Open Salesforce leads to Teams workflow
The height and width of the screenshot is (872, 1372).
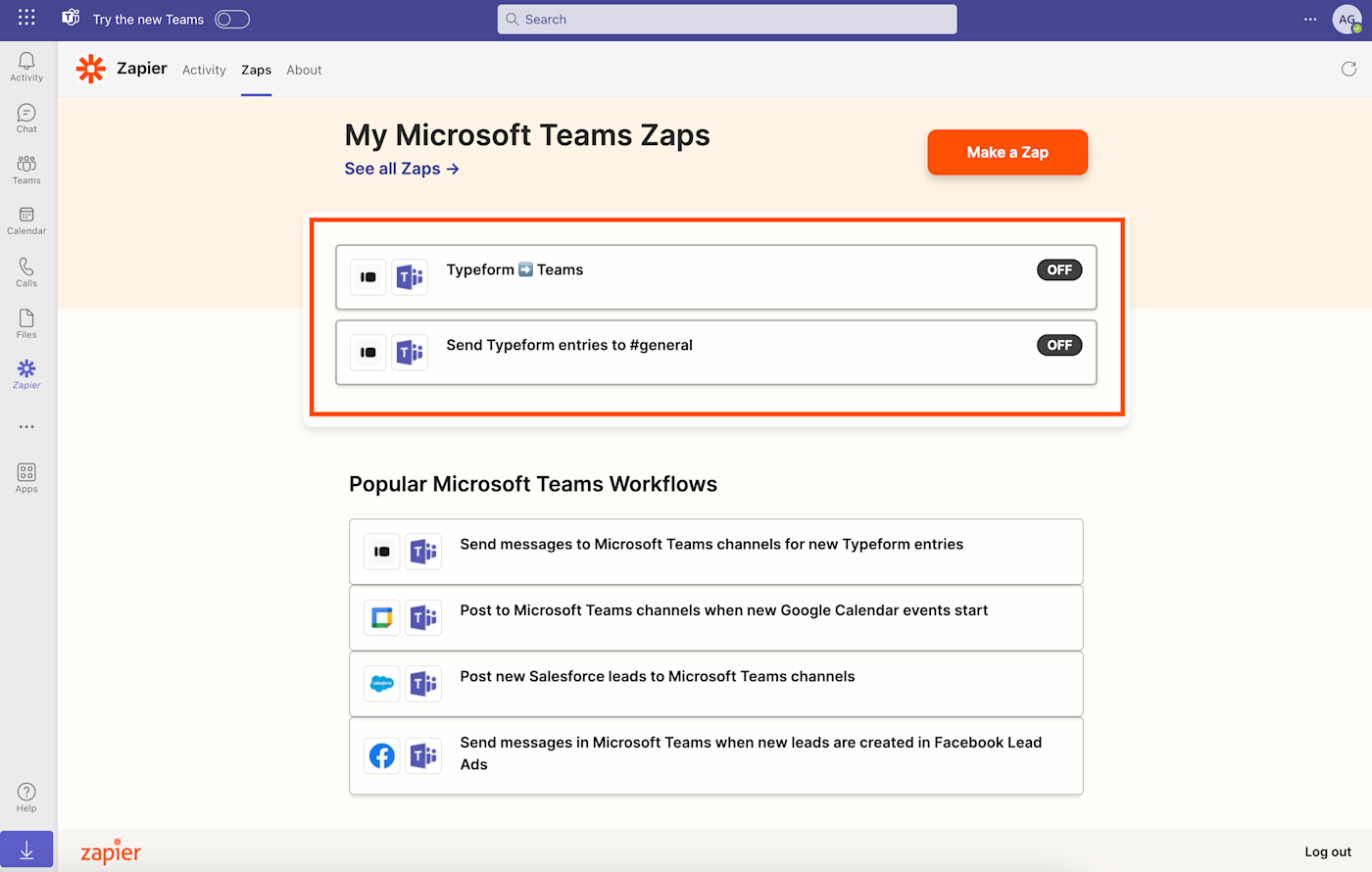(x=715, y=684)
